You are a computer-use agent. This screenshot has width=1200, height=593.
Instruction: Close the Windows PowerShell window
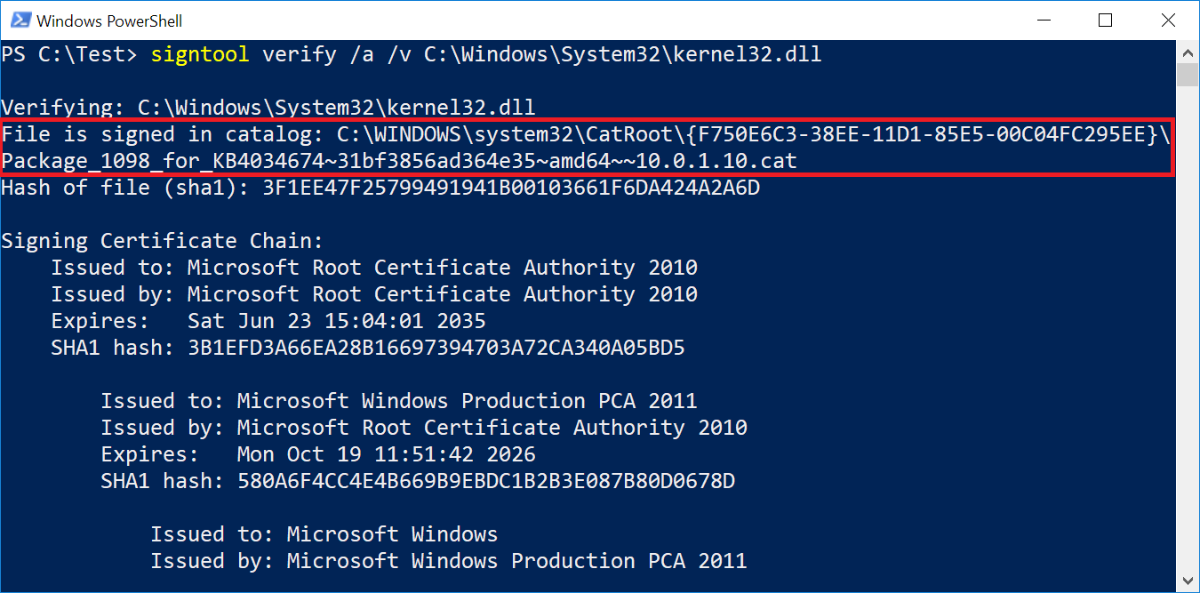[1166, 20]
